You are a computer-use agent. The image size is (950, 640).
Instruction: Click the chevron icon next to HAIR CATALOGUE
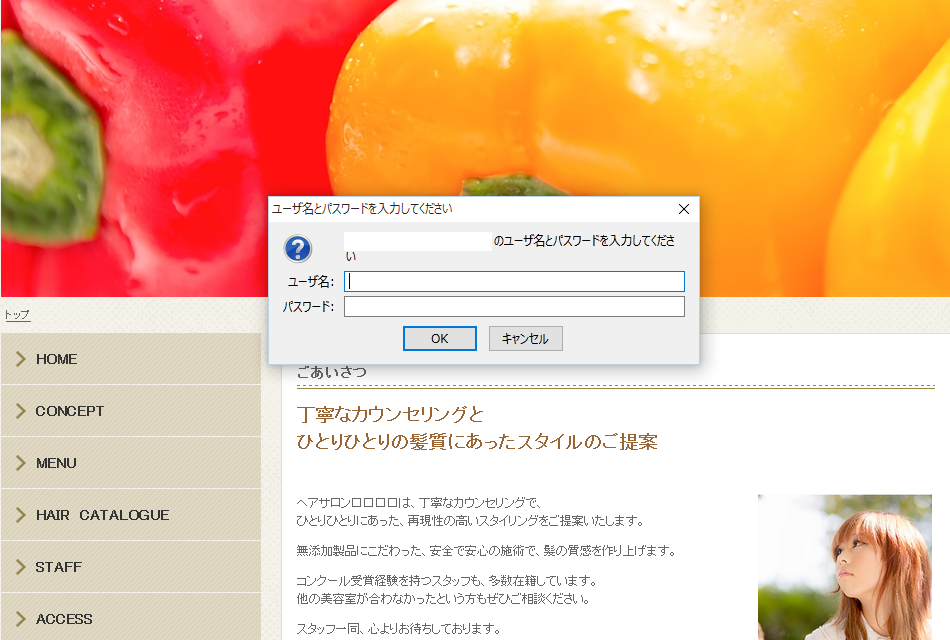pyautogui.click(x=19, y=515)
